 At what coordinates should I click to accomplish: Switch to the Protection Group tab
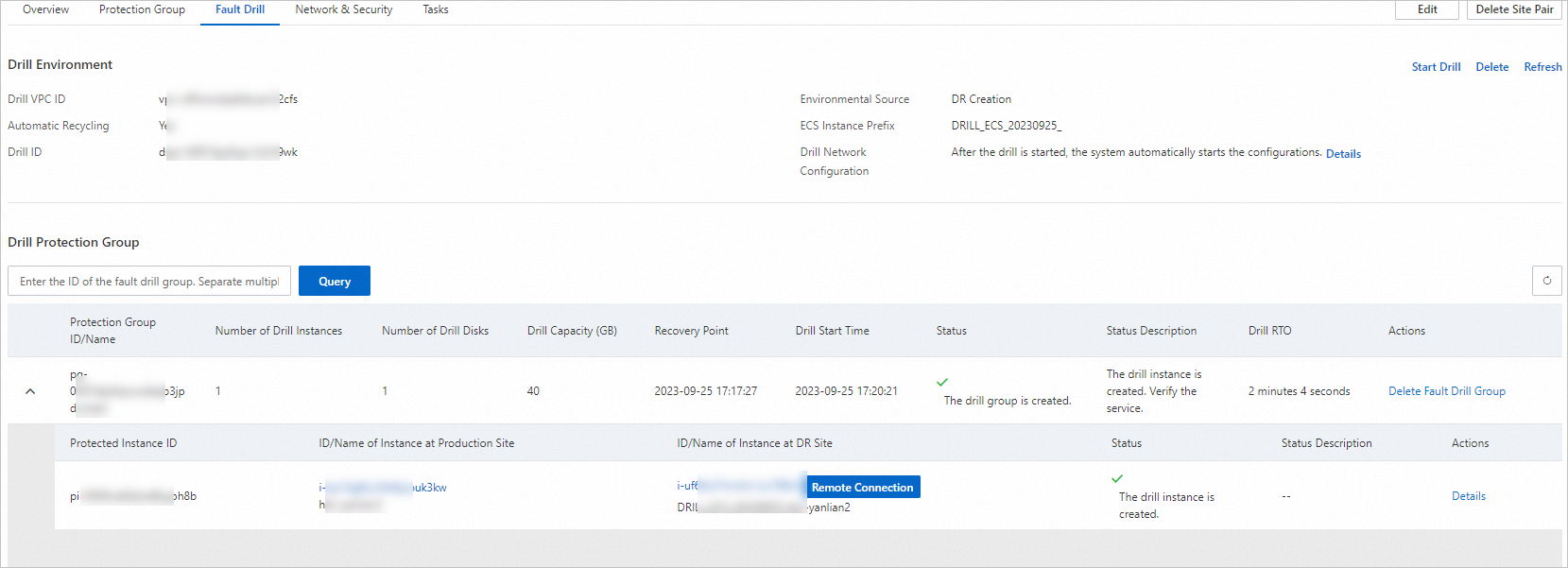point(142,9)
